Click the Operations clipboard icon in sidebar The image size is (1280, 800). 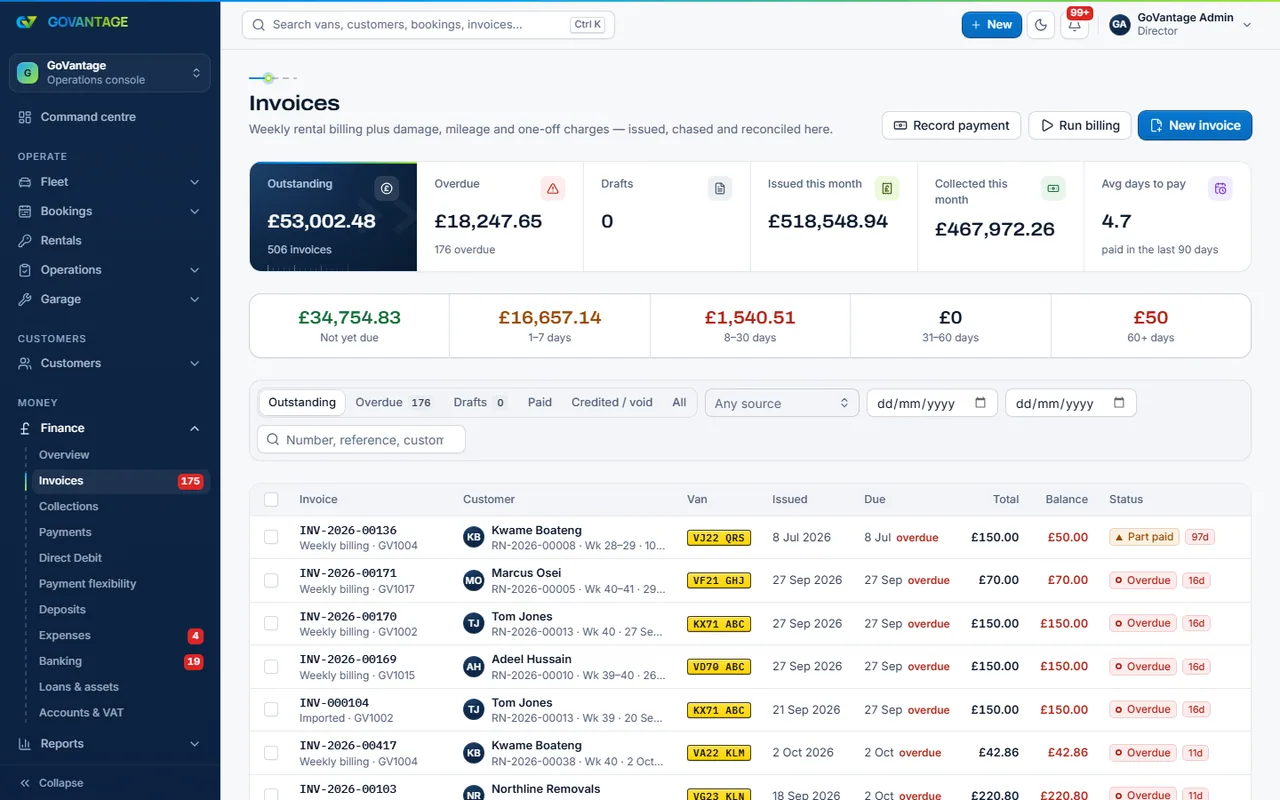pyautogui.click(x=25, y=270)
